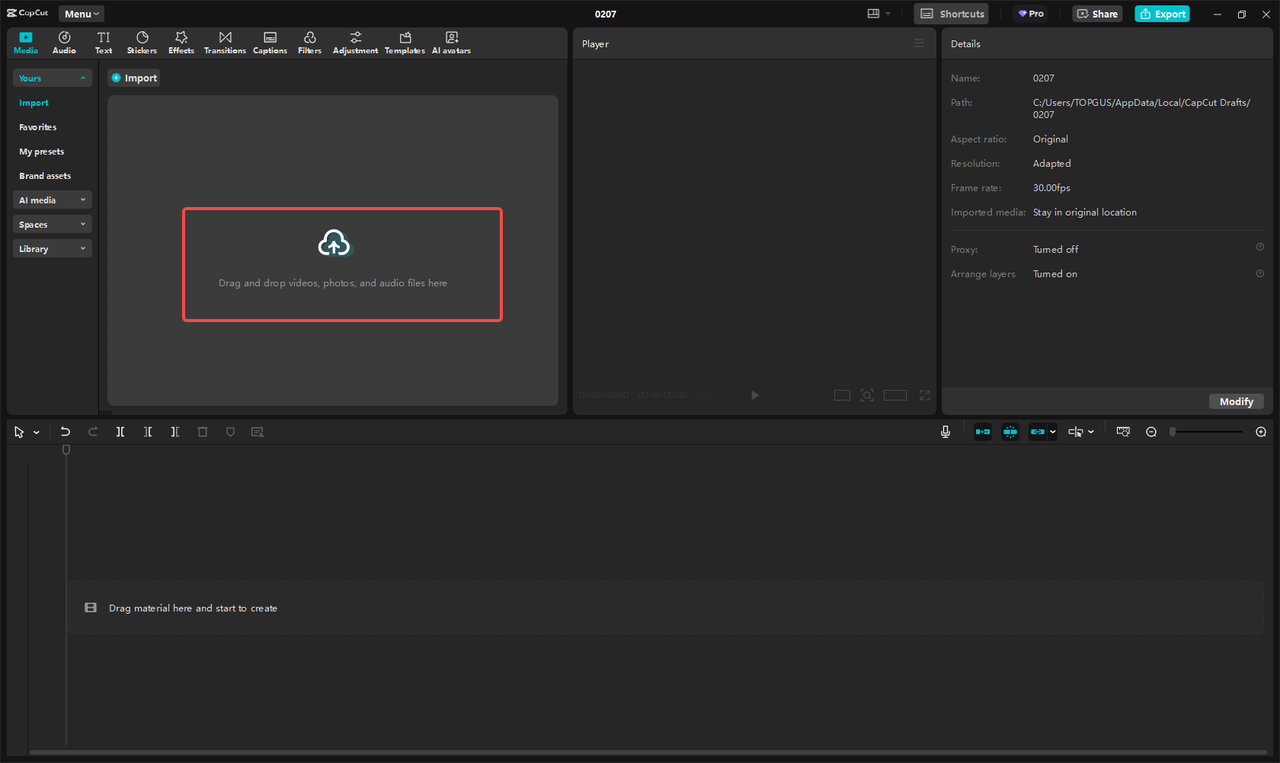Toggle auto snapping on the timeline
This screenshot has width=1280, height=763.
[1011, 432]
